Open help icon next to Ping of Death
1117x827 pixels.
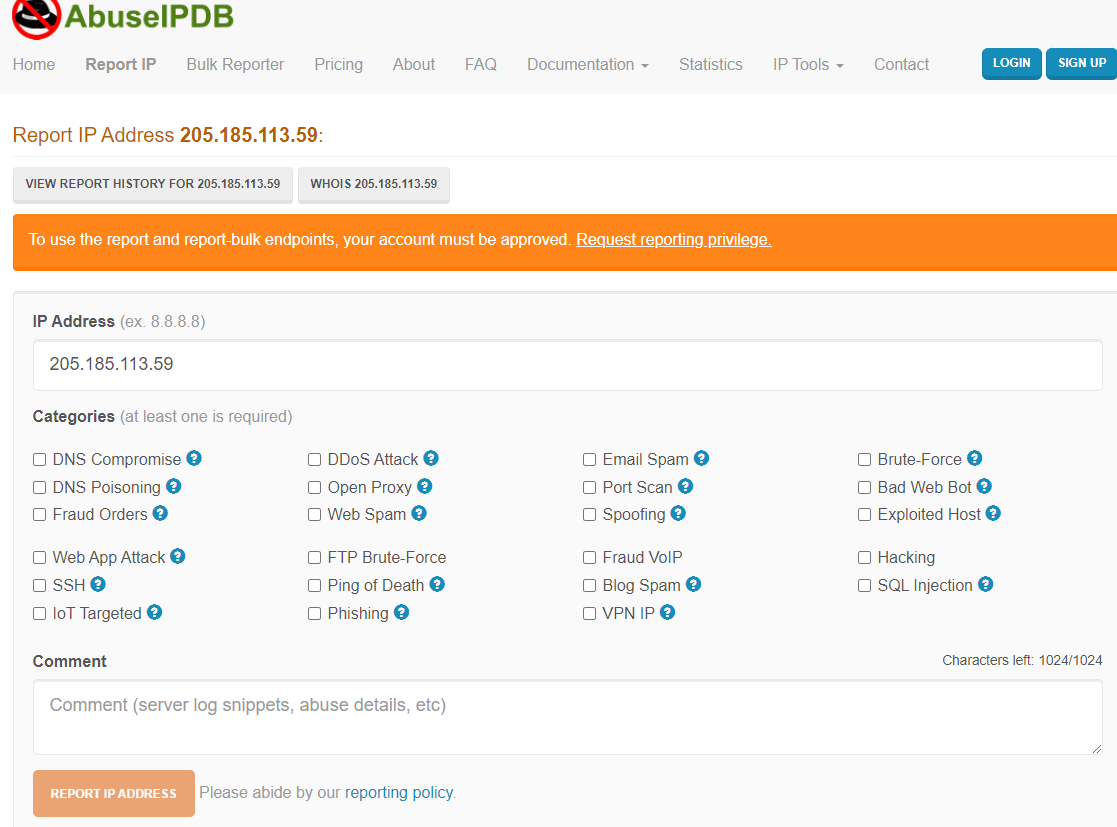[x=437, y=584]
